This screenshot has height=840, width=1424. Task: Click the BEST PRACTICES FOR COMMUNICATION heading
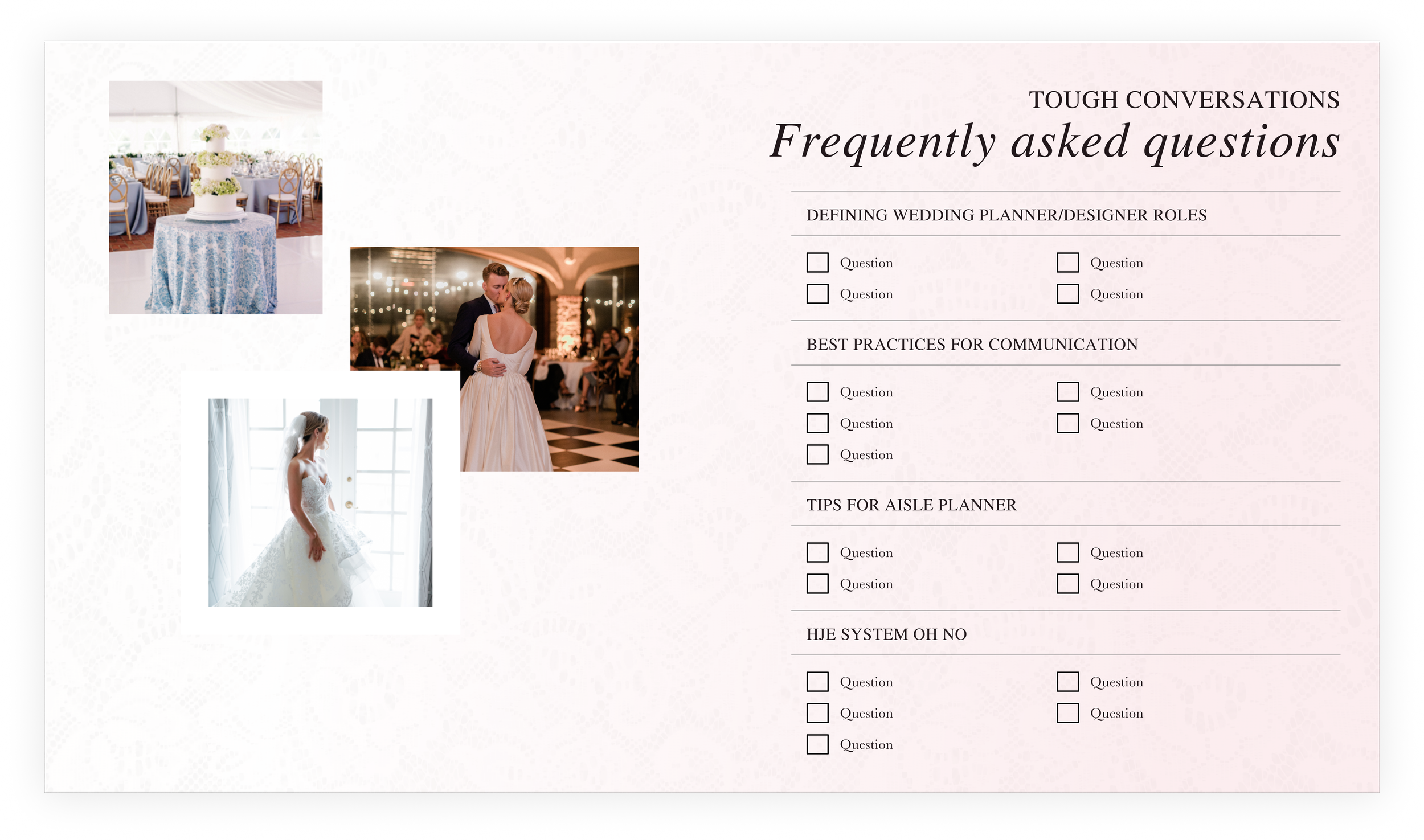pos(972,345)
